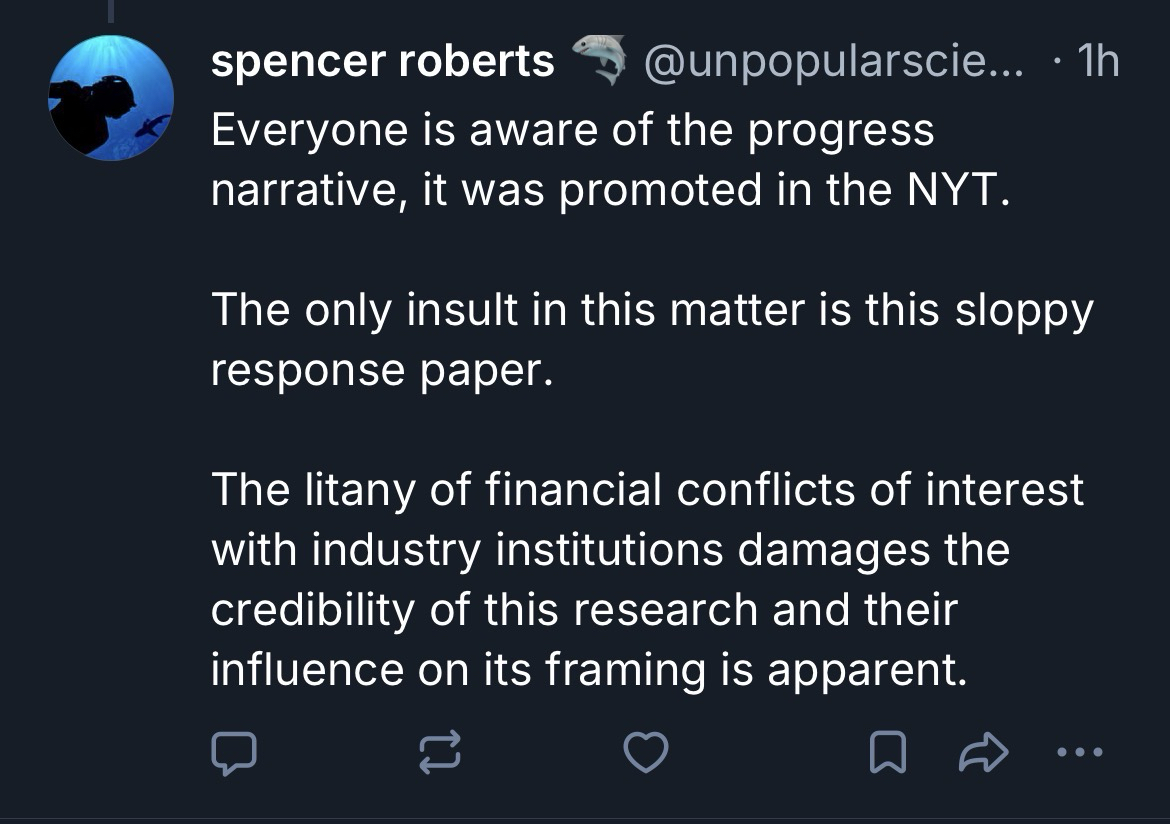Repost this post using the arrows icon
The image size is (1170, 824).
[440, 753]
